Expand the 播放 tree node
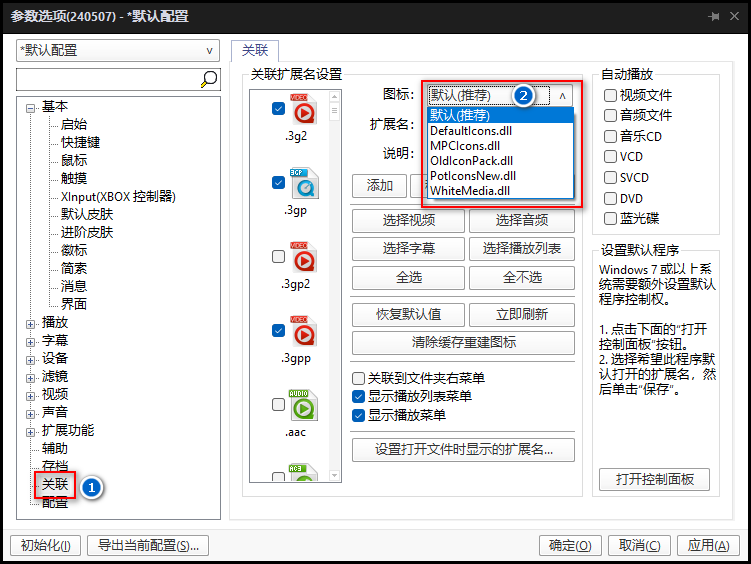The height and width of the screenshot is (564, 751). tap(31, 323)
